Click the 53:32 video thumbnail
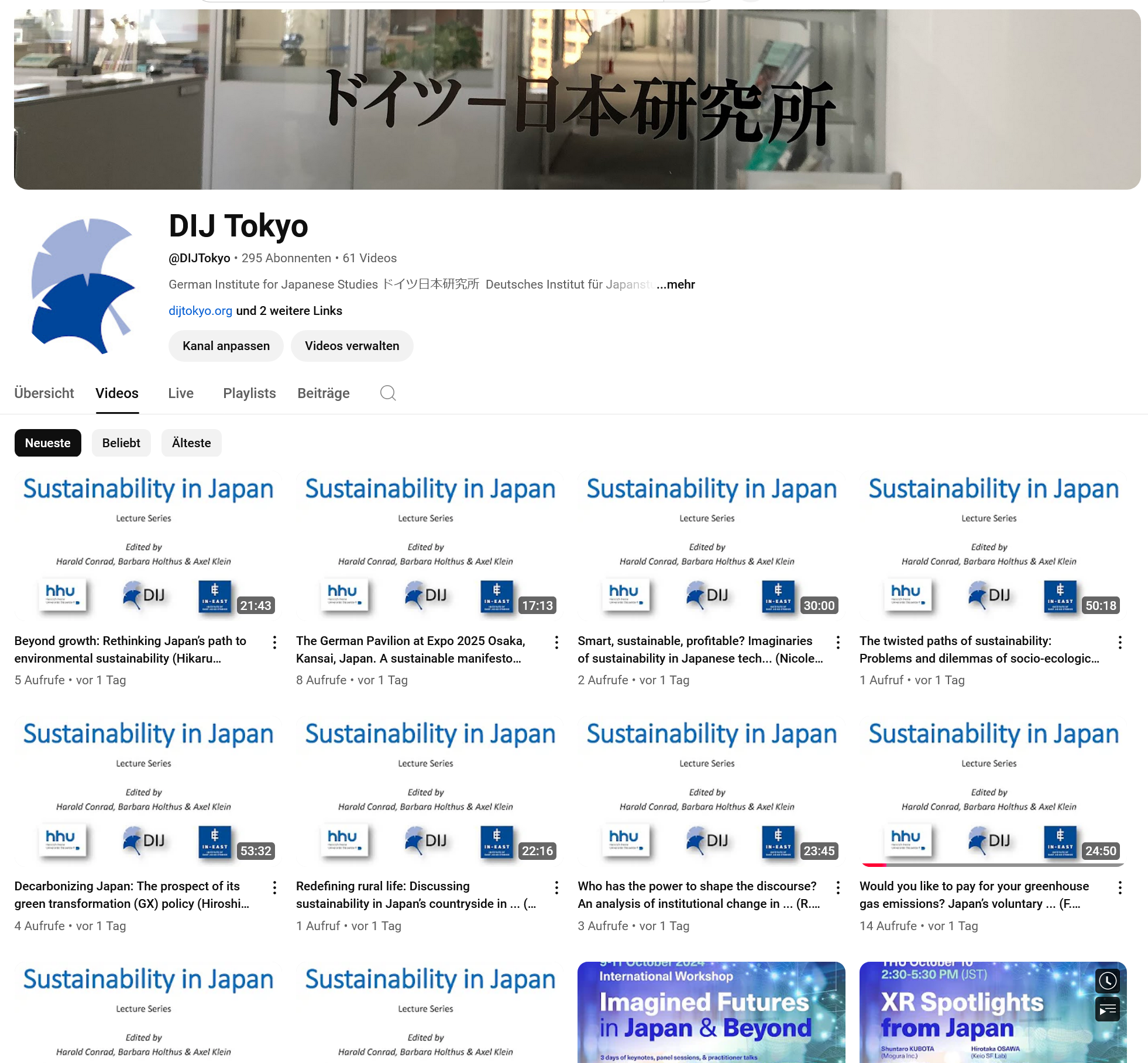 (148, 790)
